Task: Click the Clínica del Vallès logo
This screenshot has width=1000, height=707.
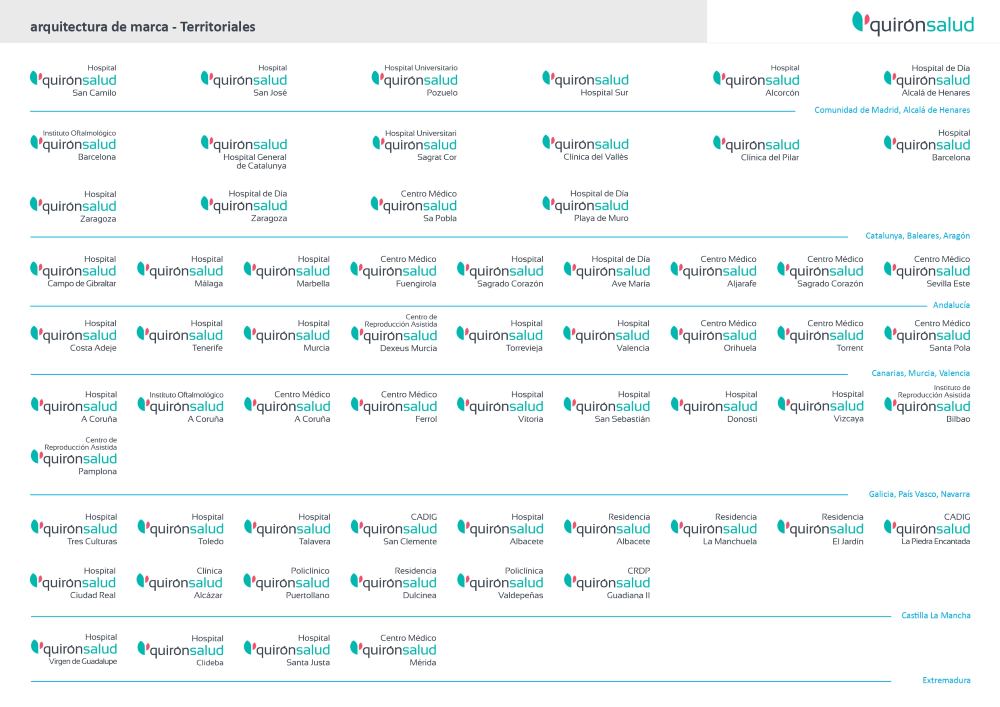Action: coord(585,148)
